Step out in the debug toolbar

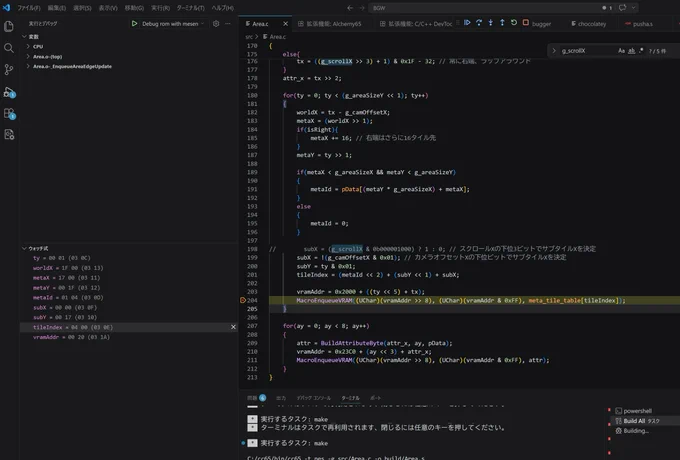(x=502, y=23)
